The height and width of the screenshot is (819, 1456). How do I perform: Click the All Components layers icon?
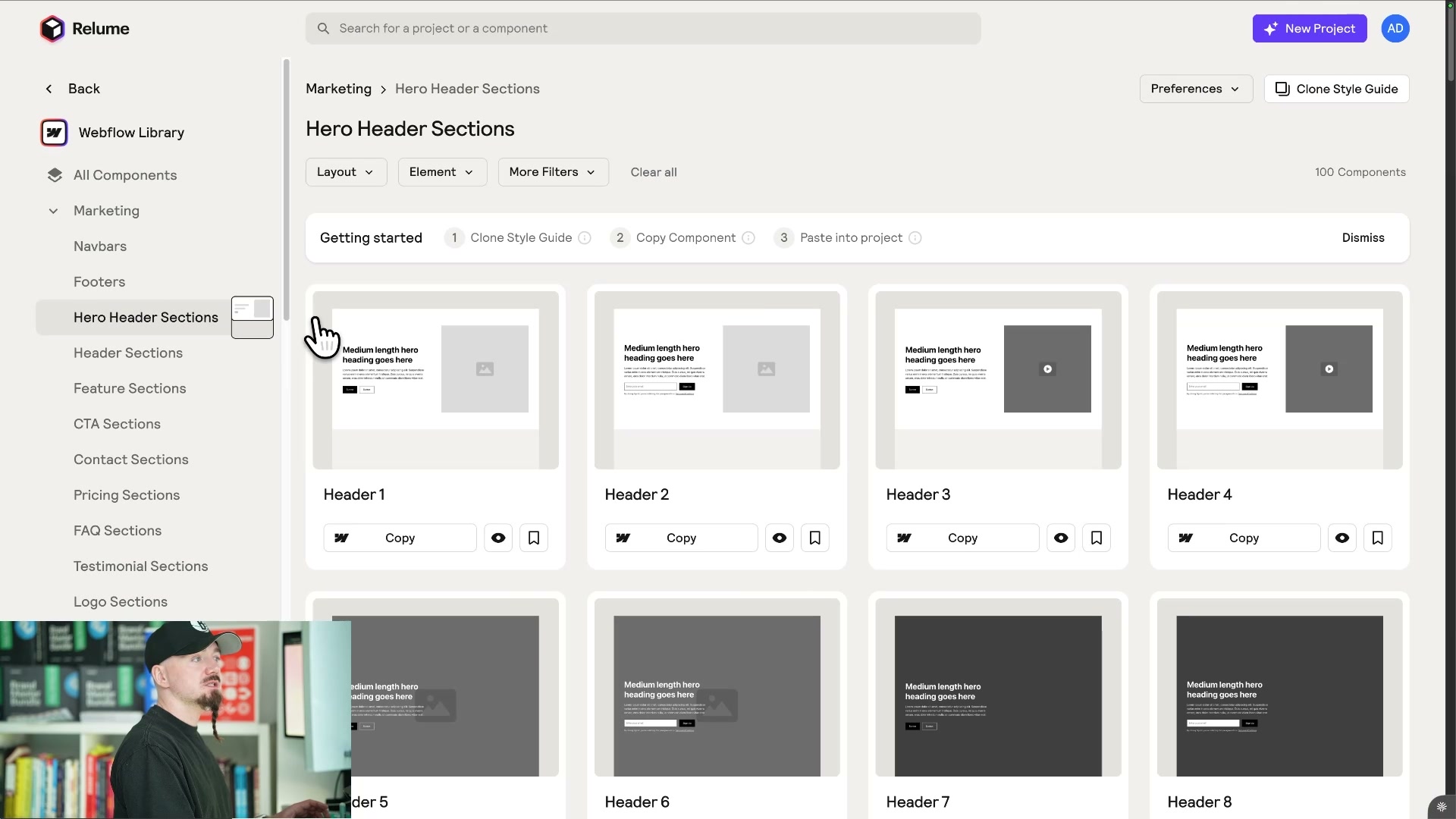point(55,175)
